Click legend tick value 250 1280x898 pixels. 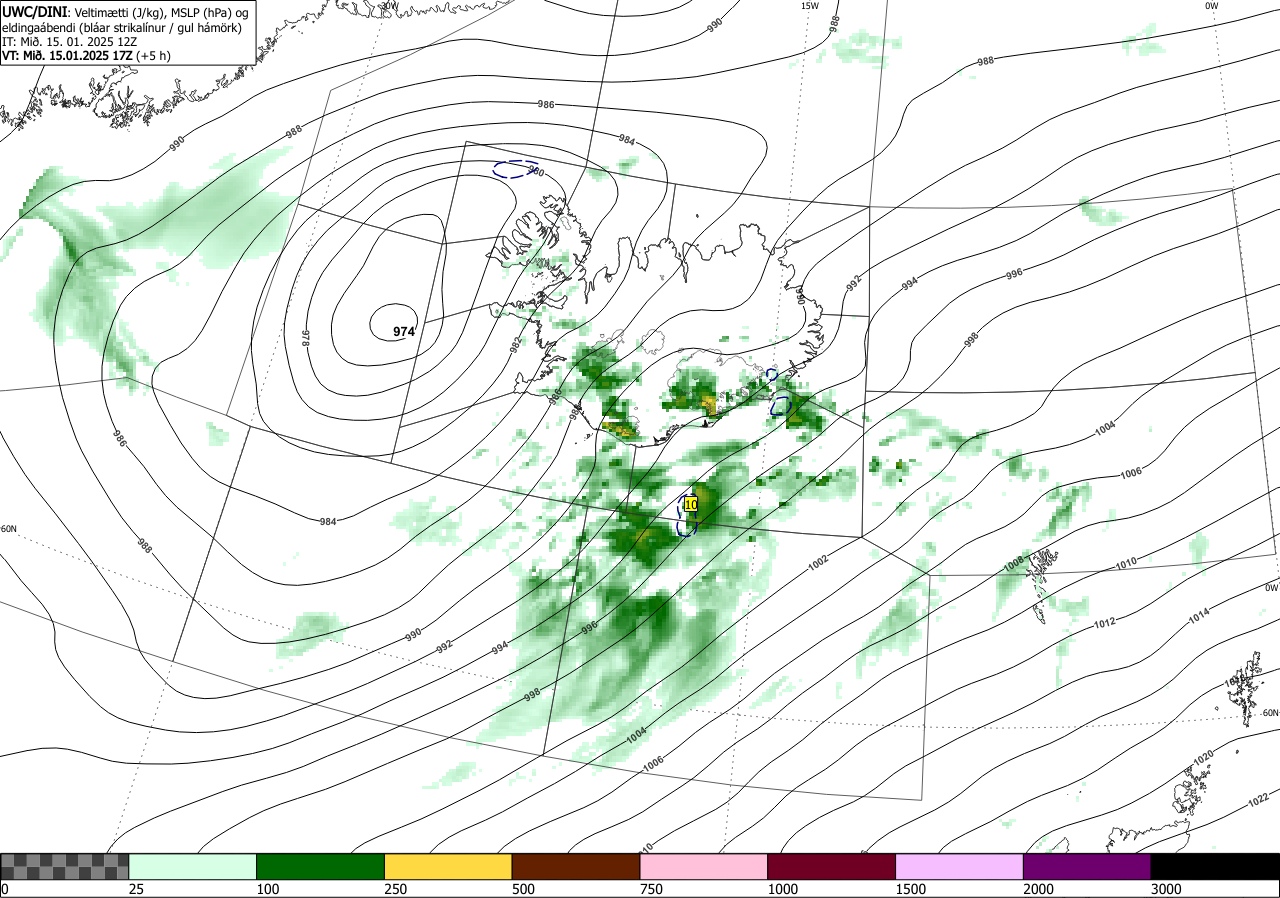395,889
